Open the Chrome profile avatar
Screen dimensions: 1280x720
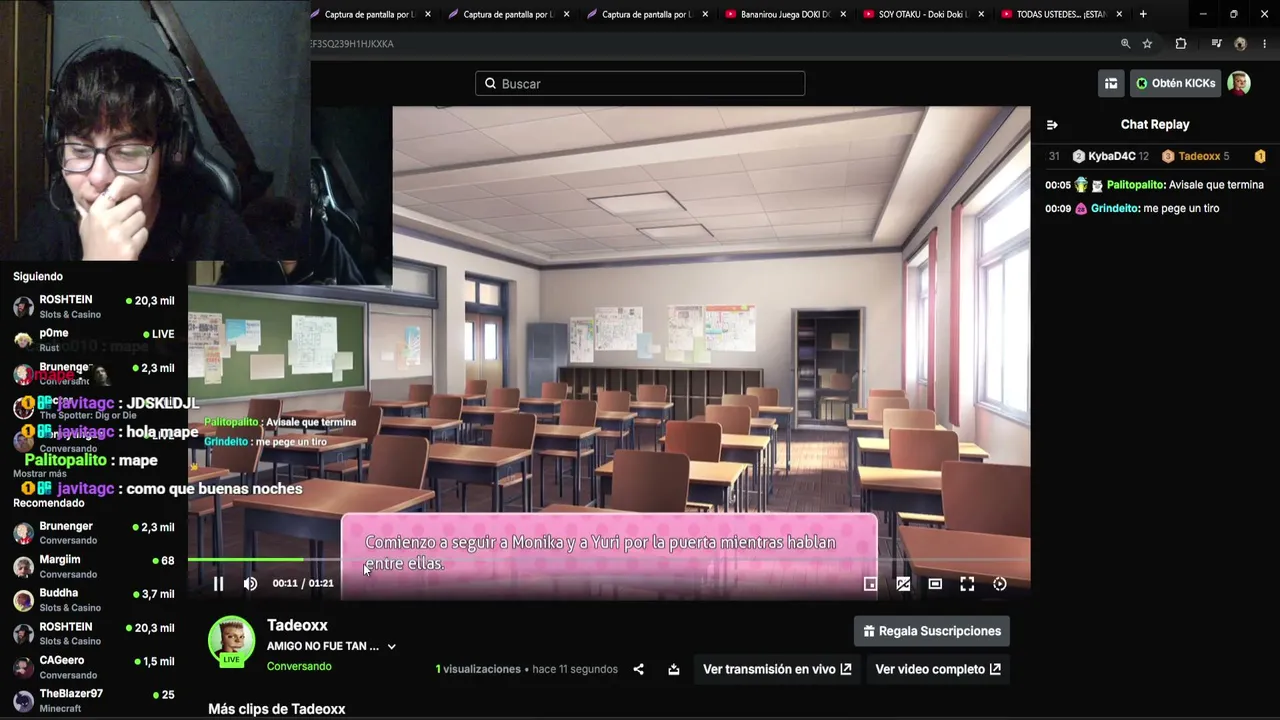tap(1240, 44)
